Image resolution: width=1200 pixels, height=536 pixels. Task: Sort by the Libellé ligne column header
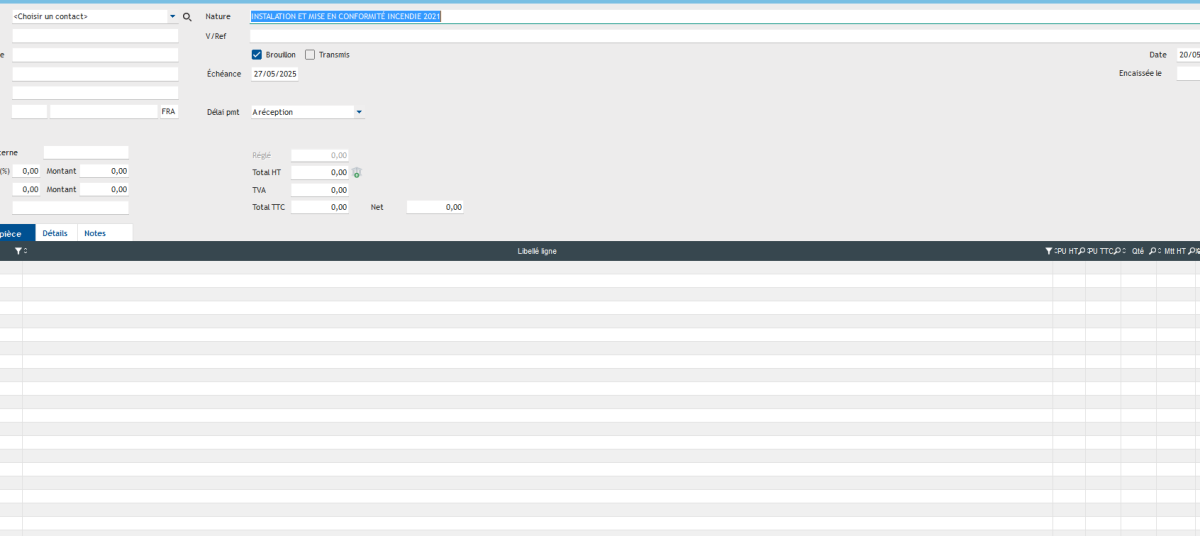pyautogui.click(x=536, y=251)
